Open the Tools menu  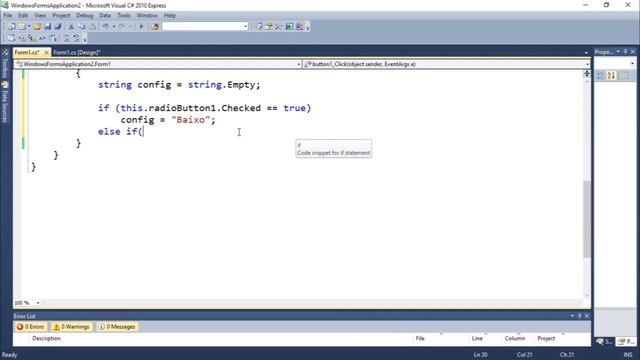tap(124, 16)
